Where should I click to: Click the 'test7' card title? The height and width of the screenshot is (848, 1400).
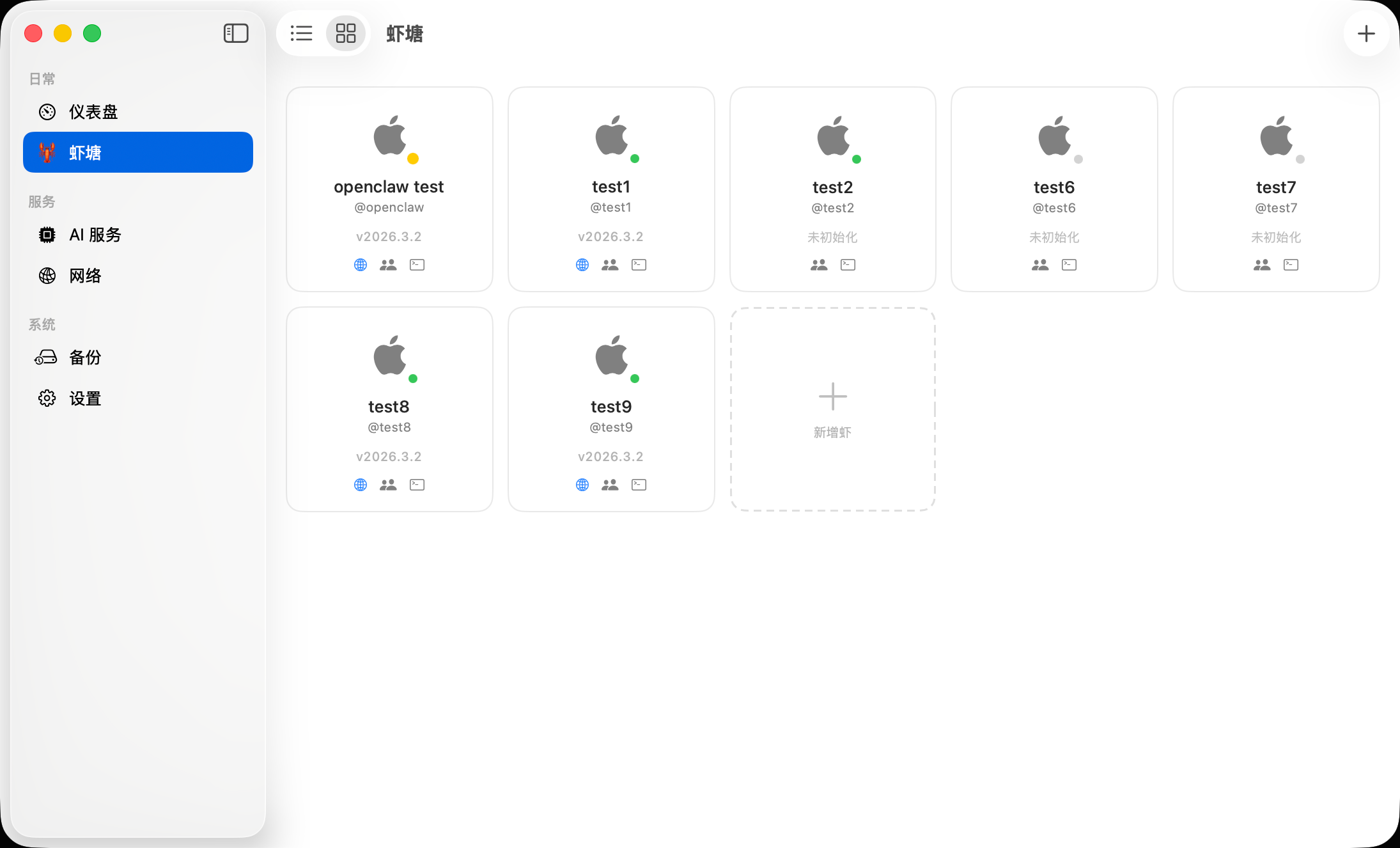coord(1276,187)
